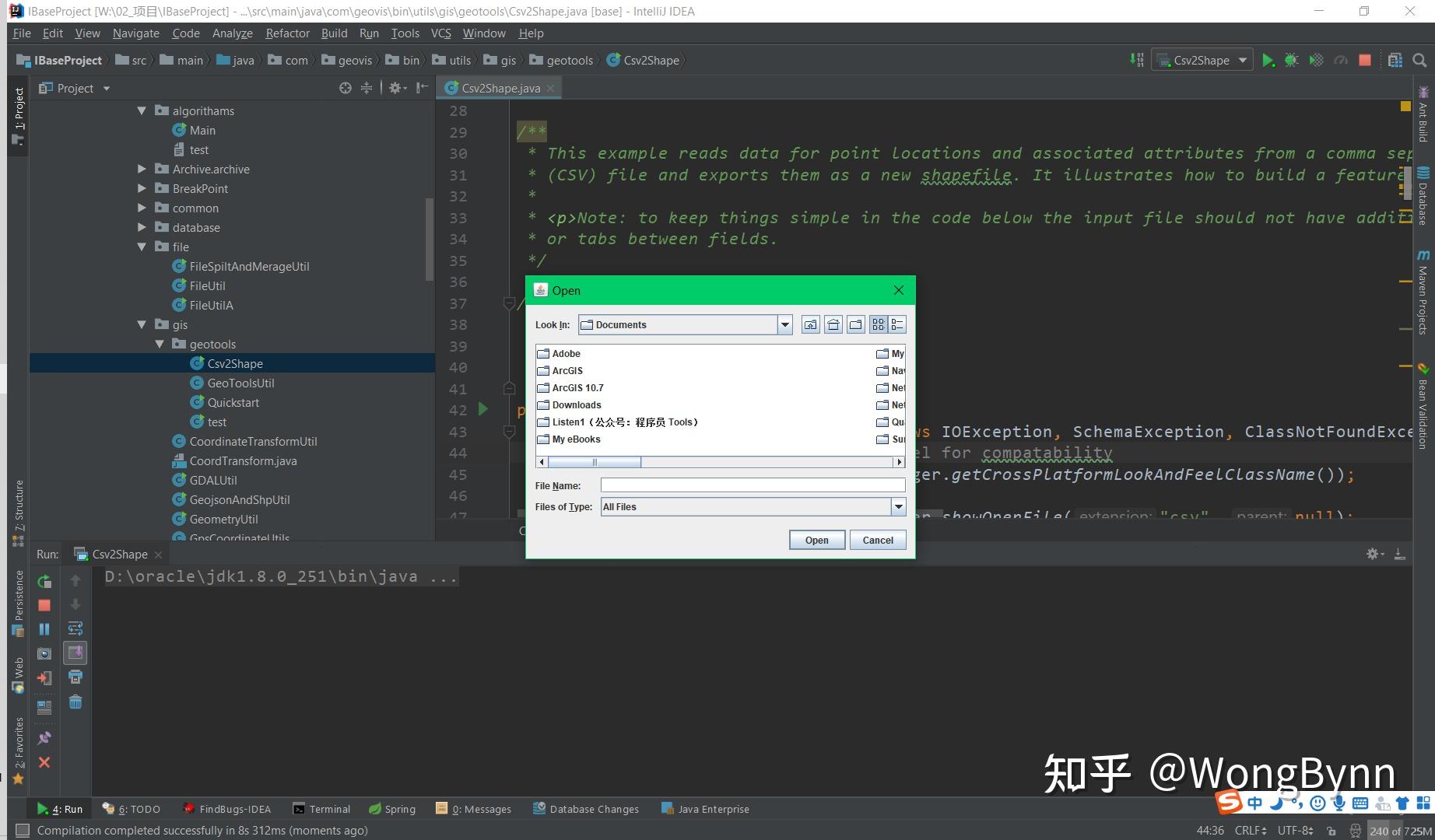1435x840 pixels.
Task: Expand the Archive.archive folder
Action: 142,170
